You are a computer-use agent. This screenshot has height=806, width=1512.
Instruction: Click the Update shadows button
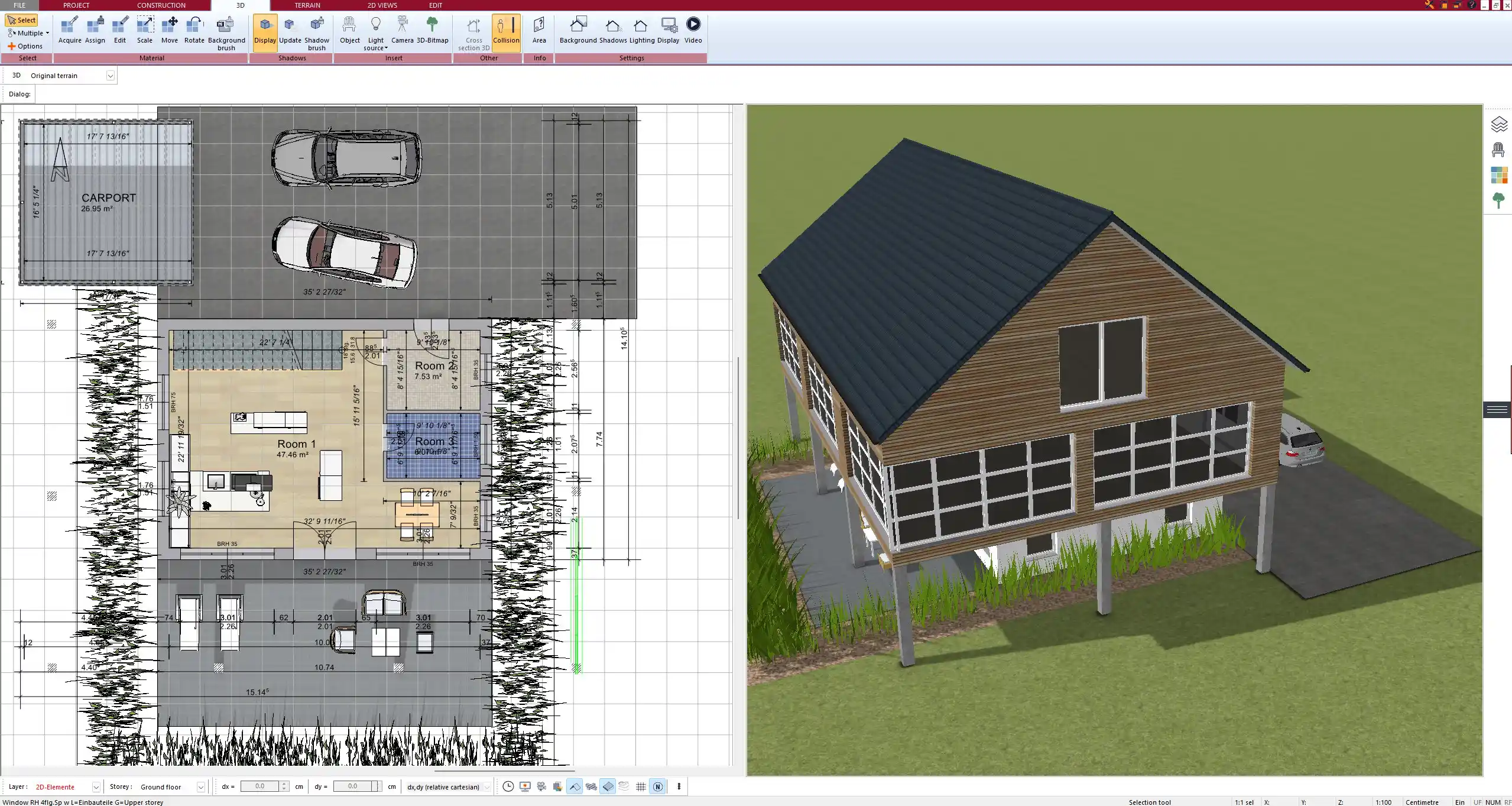tap(289, 31)
